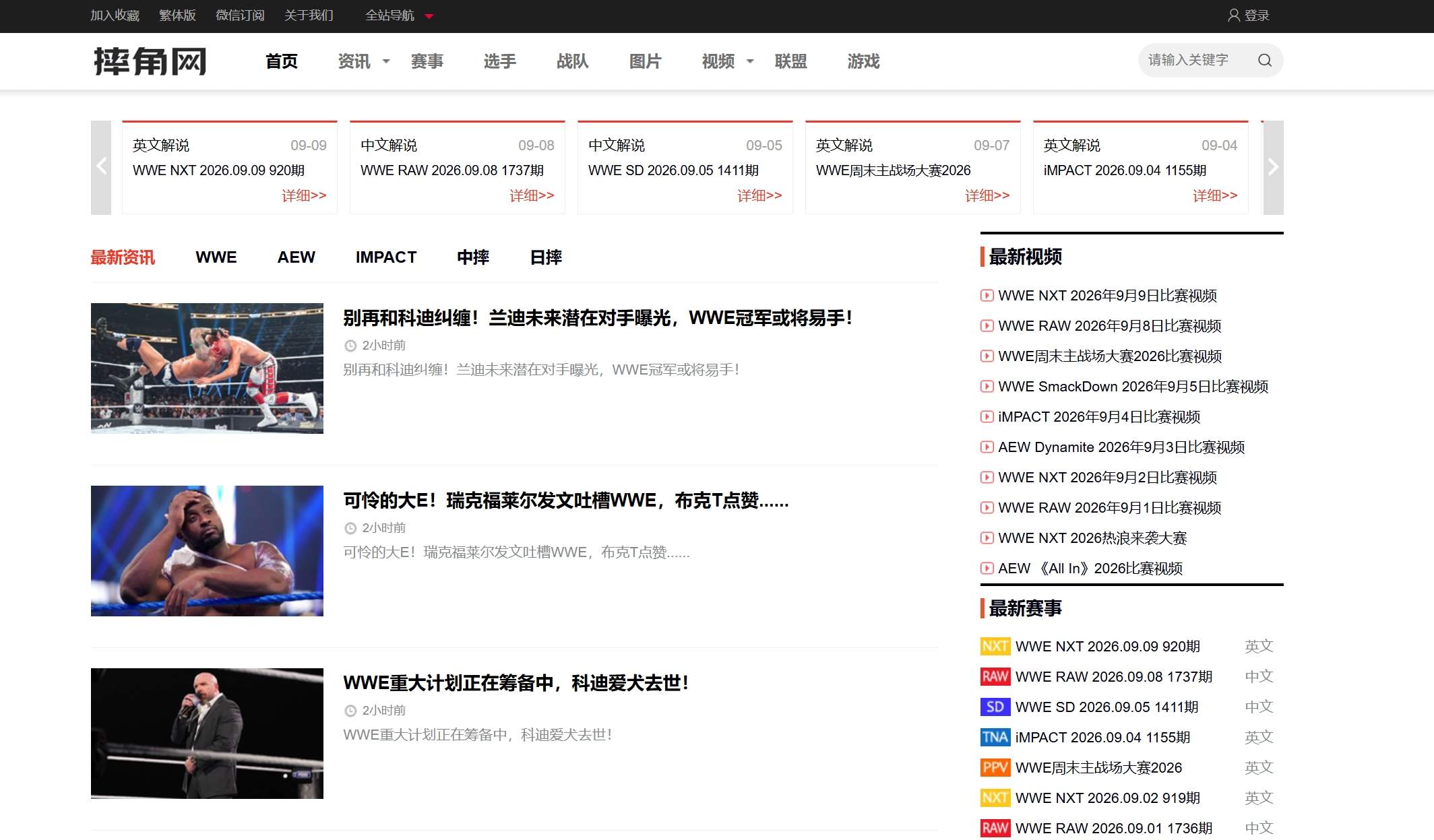
Task: Click the user login icon
Action: (1233, 15)
